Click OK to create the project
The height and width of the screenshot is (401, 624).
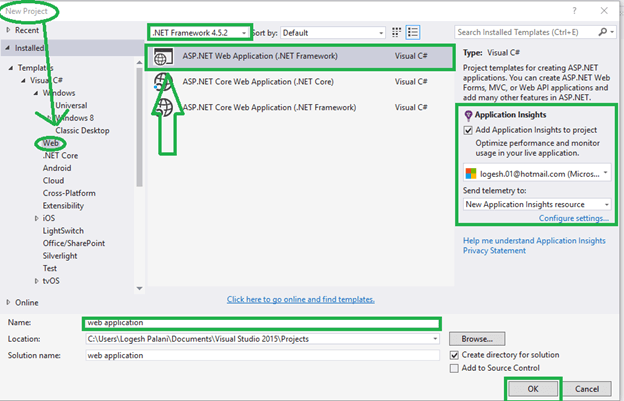(533, 389)
